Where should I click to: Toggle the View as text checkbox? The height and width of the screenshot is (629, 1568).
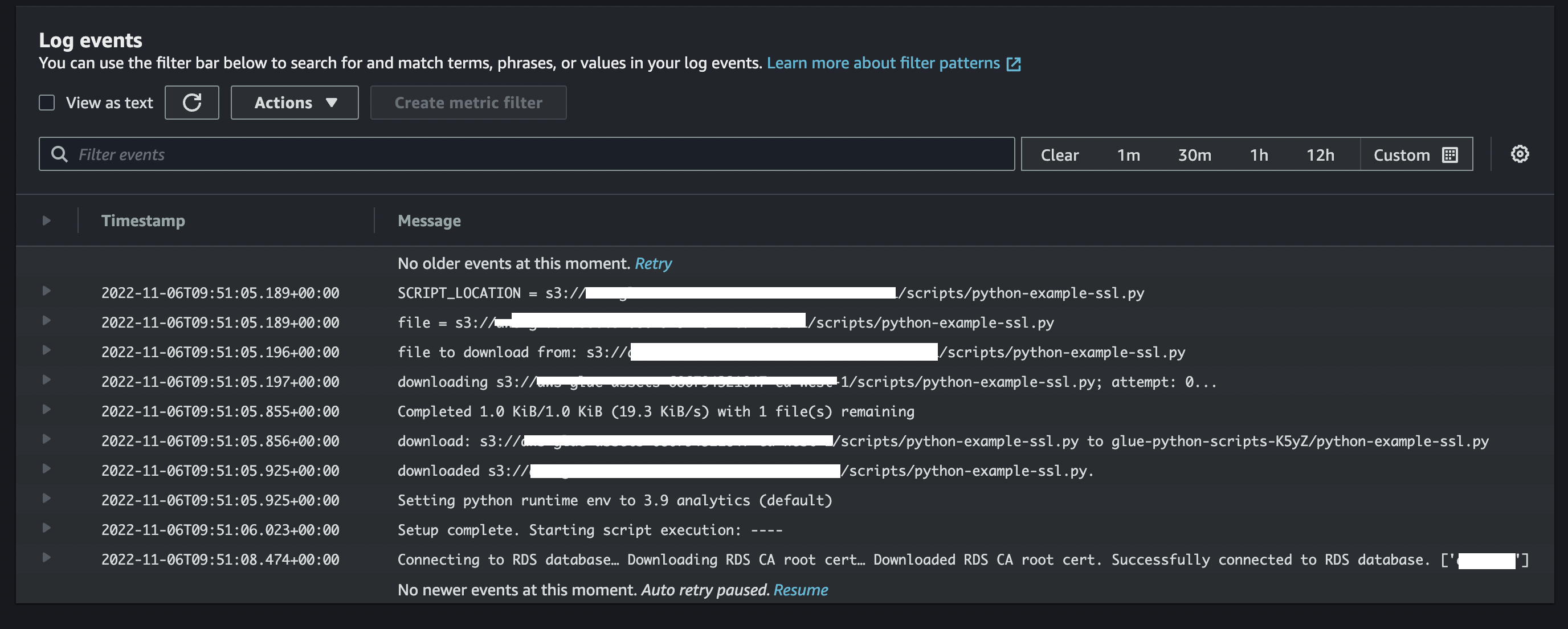[47, 103]
